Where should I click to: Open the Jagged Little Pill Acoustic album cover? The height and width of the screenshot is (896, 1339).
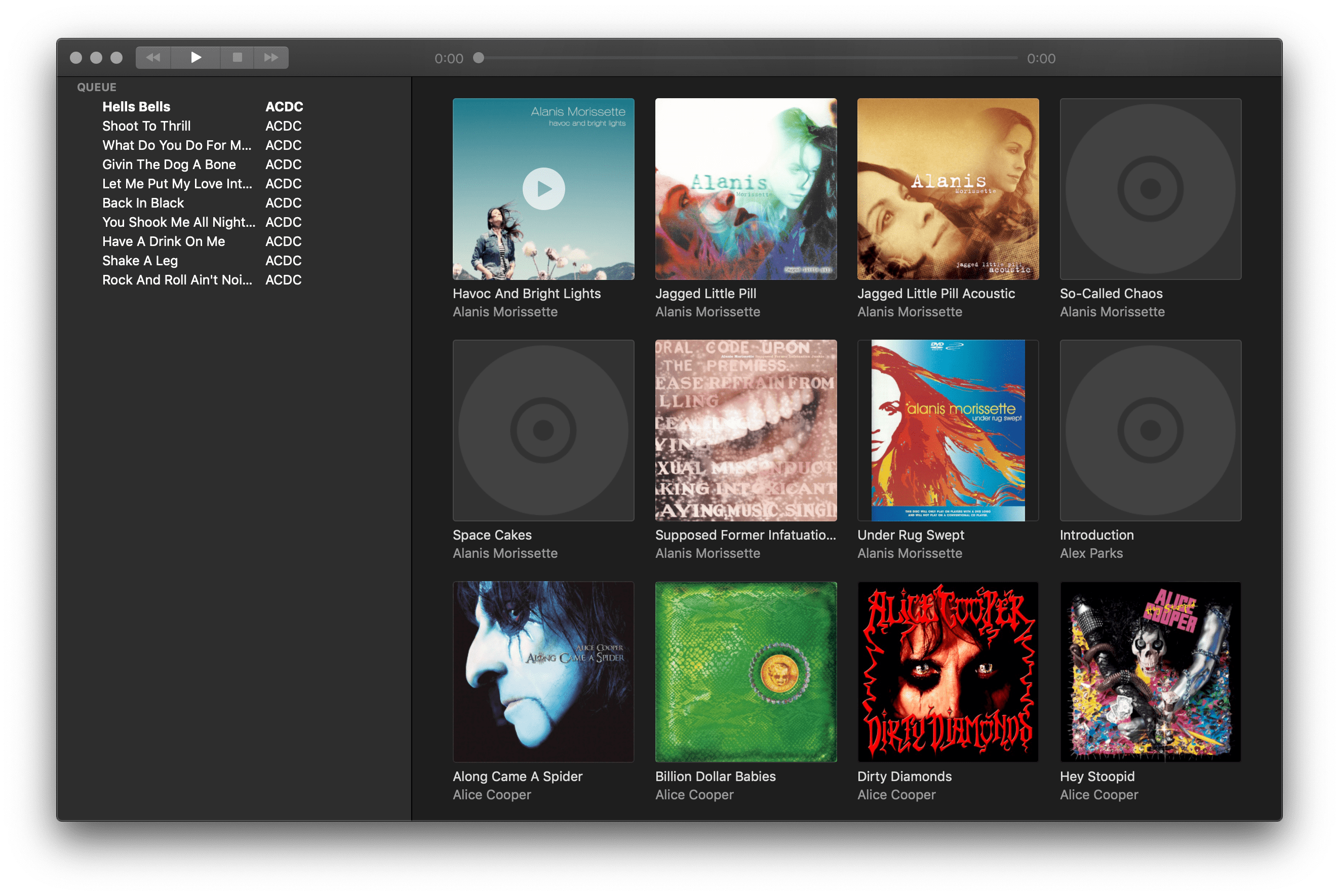coord(948,189)
